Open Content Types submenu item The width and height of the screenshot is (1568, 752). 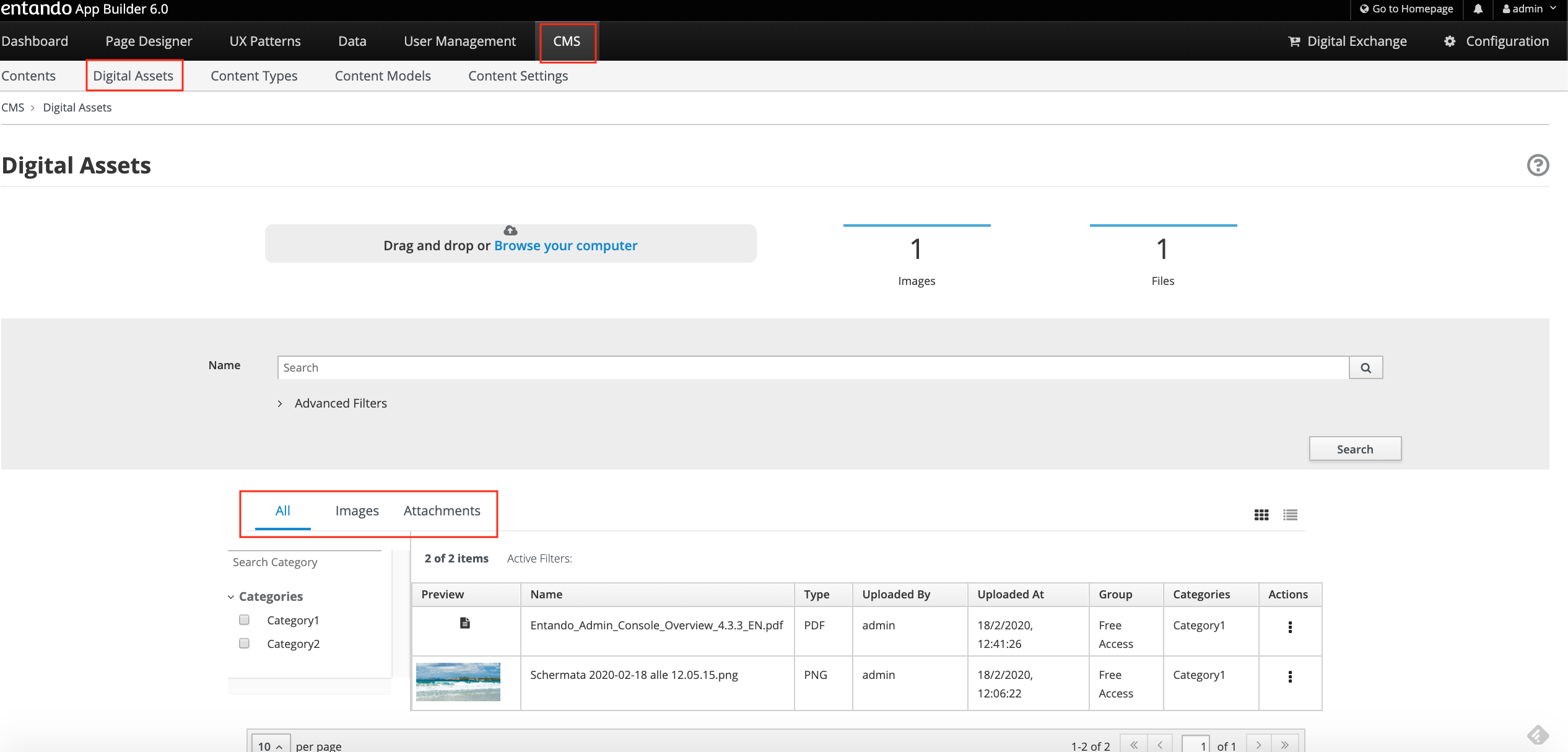click(254, 76)
